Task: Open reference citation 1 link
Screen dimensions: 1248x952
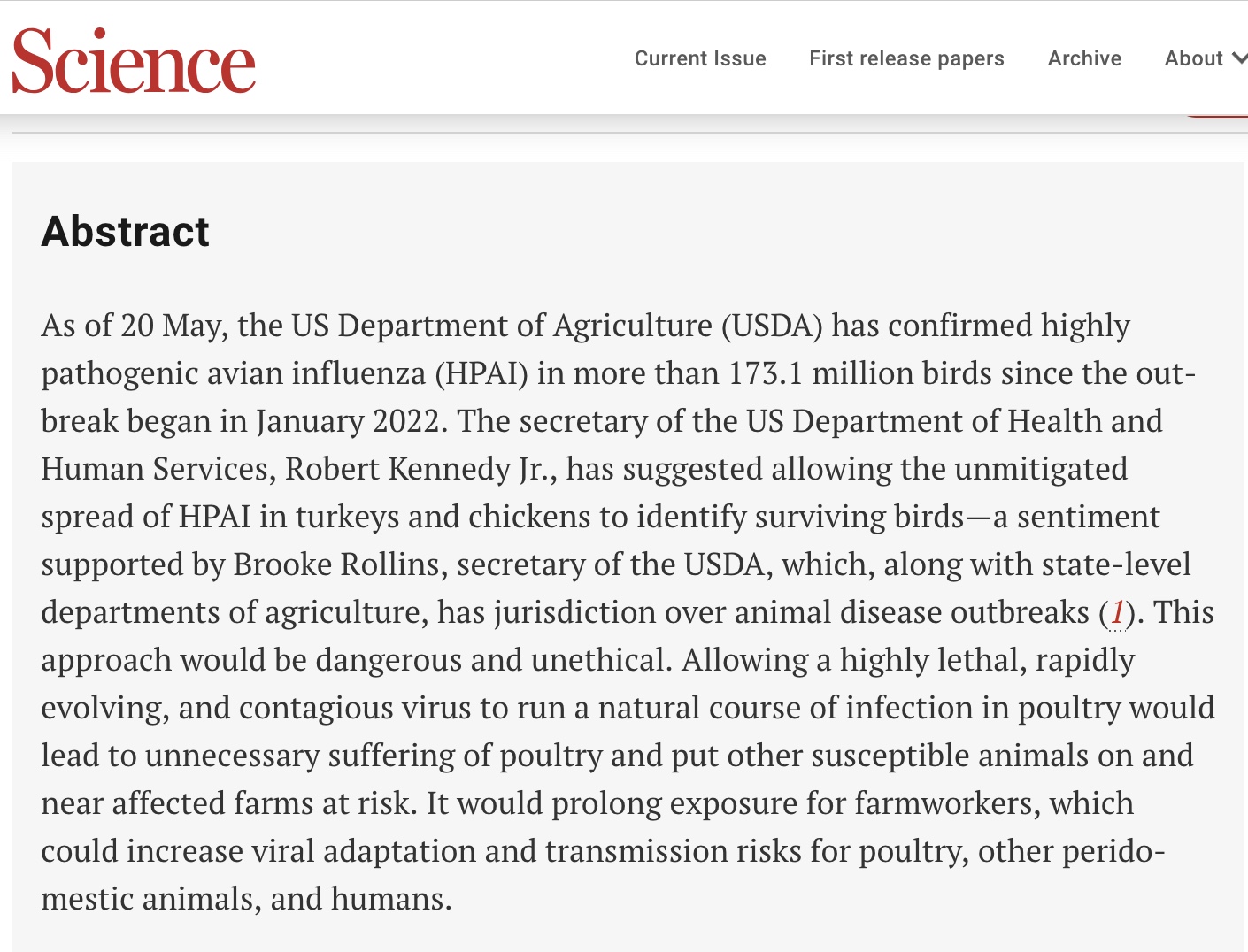Action: point(1117,612)
